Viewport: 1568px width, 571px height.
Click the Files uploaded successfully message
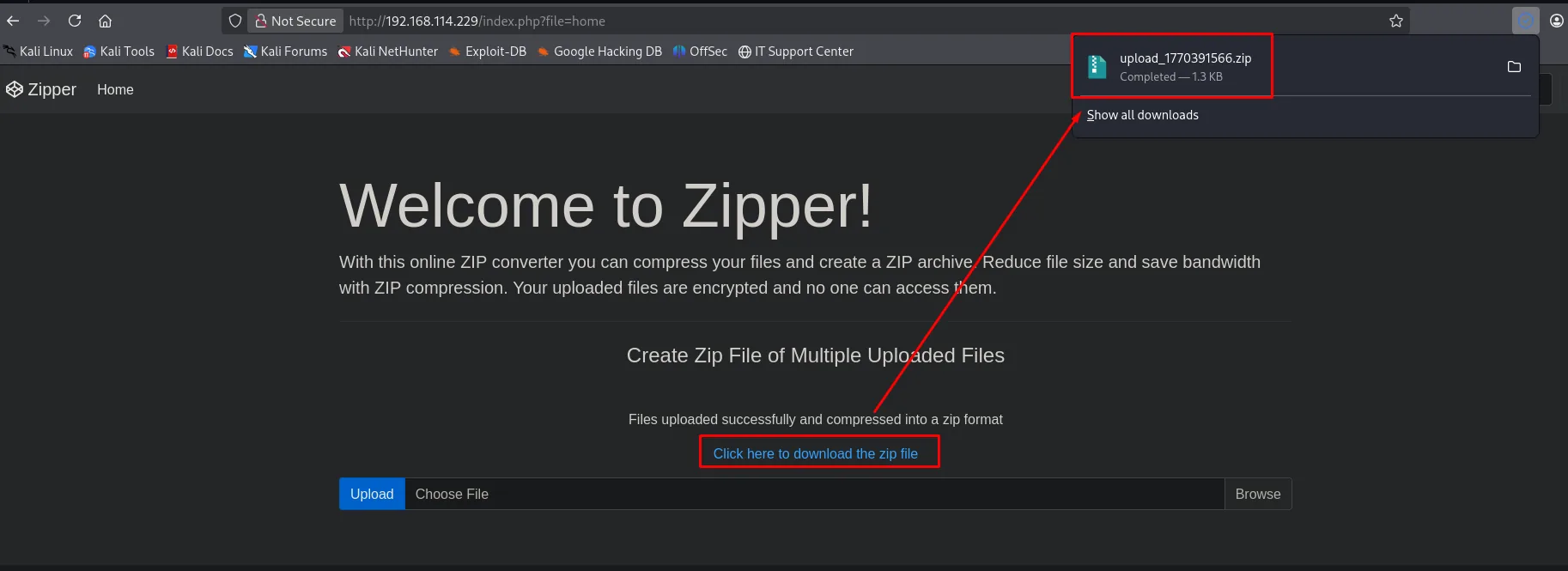click(x=816, y=419)
